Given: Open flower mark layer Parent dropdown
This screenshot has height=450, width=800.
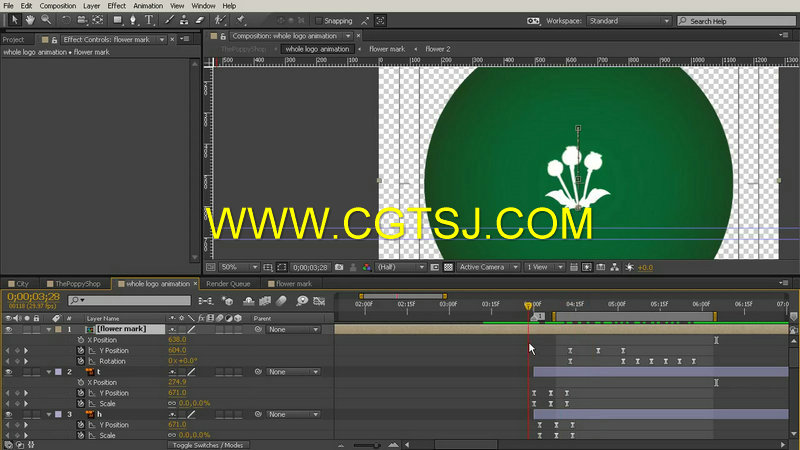Looking at the screenshot, I should coord(293,330).
